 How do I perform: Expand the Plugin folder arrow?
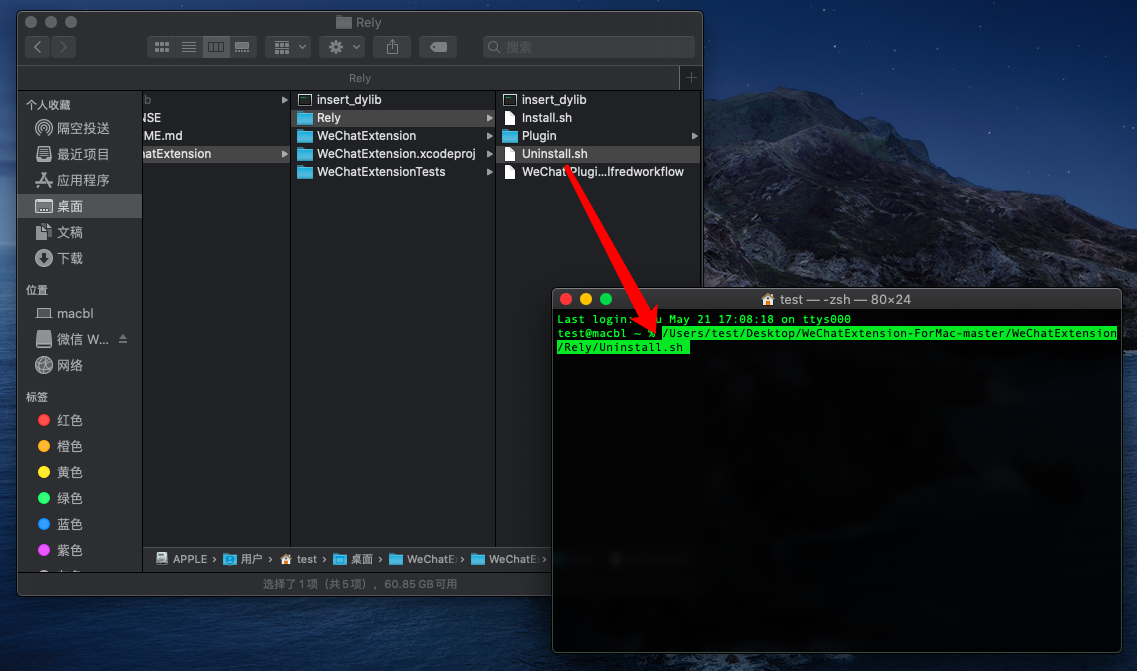pos(695,136)
